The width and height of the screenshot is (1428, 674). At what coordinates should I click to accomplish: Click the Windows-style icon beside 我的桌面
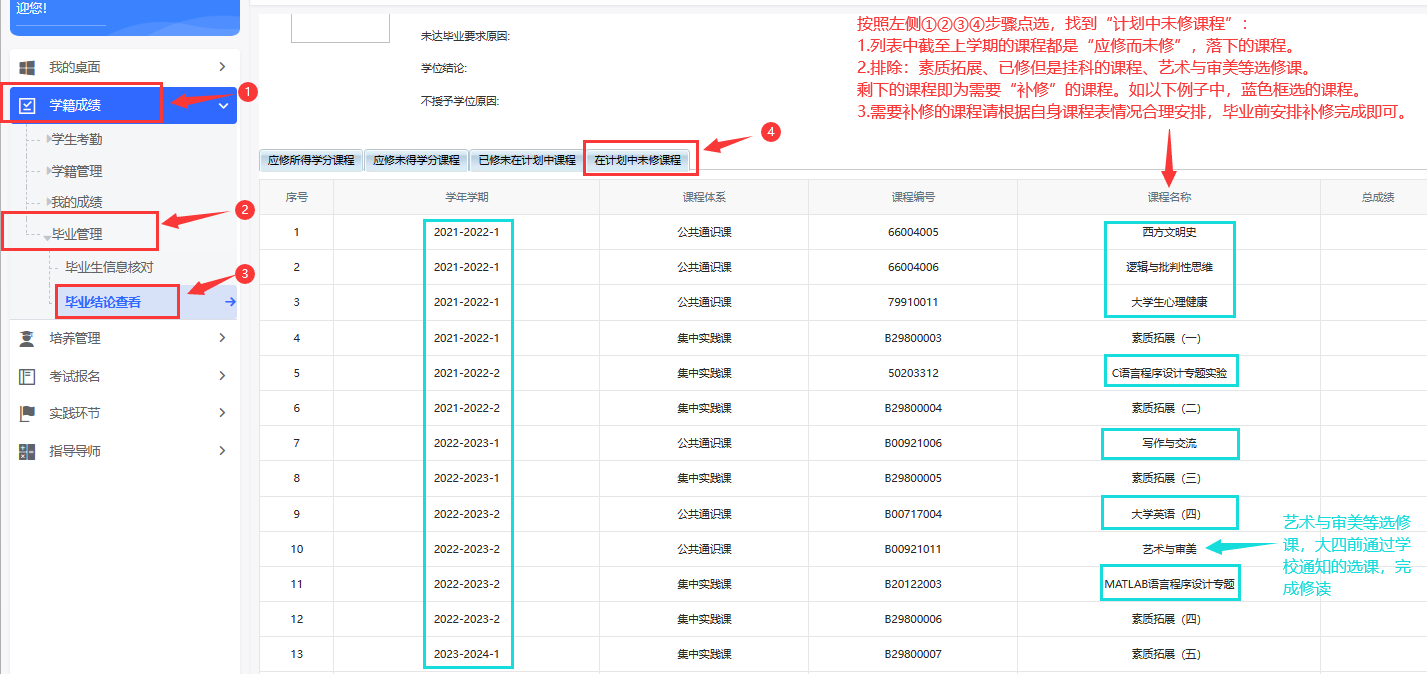click(x=27, y=67)
